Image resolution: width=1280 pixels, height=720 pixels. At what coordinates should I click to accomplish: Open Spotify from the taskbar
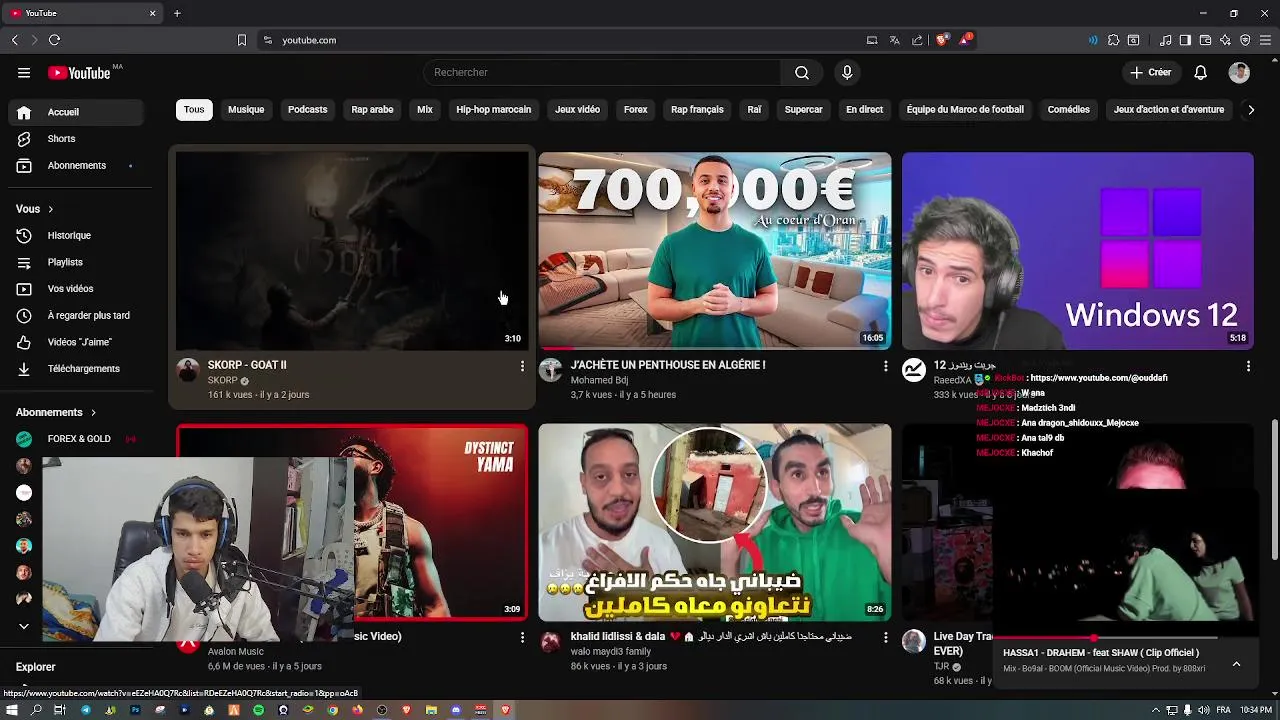[x=258, y=710]
